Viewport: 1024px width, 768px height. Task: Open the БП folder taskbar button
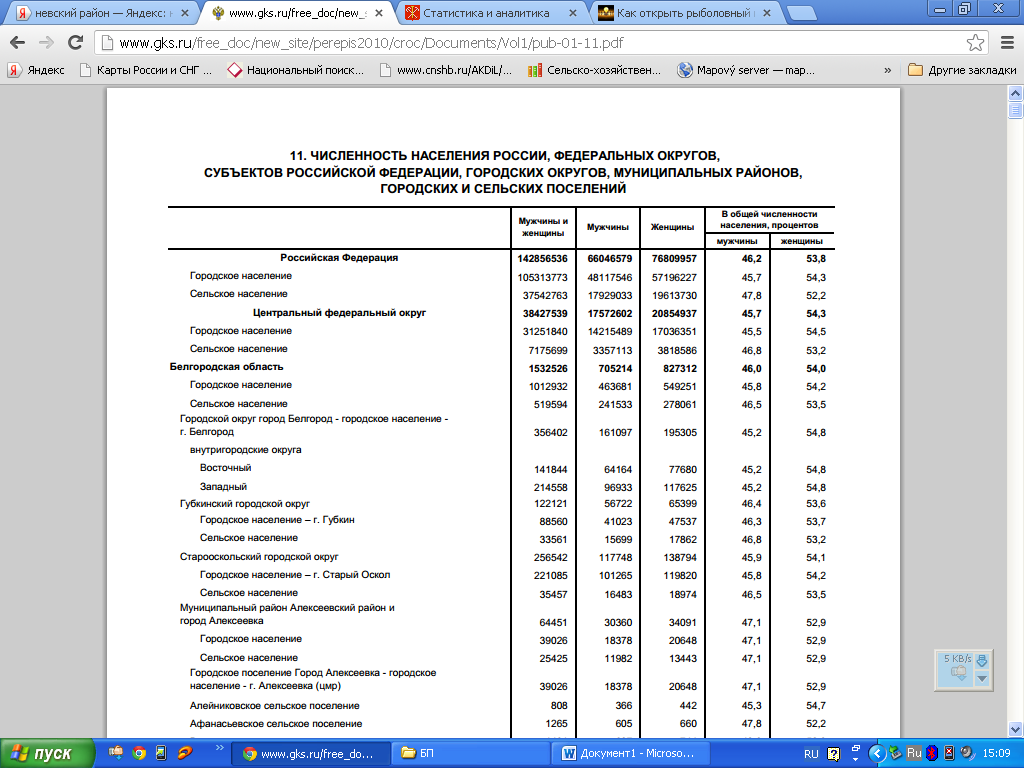click(473, 753)
